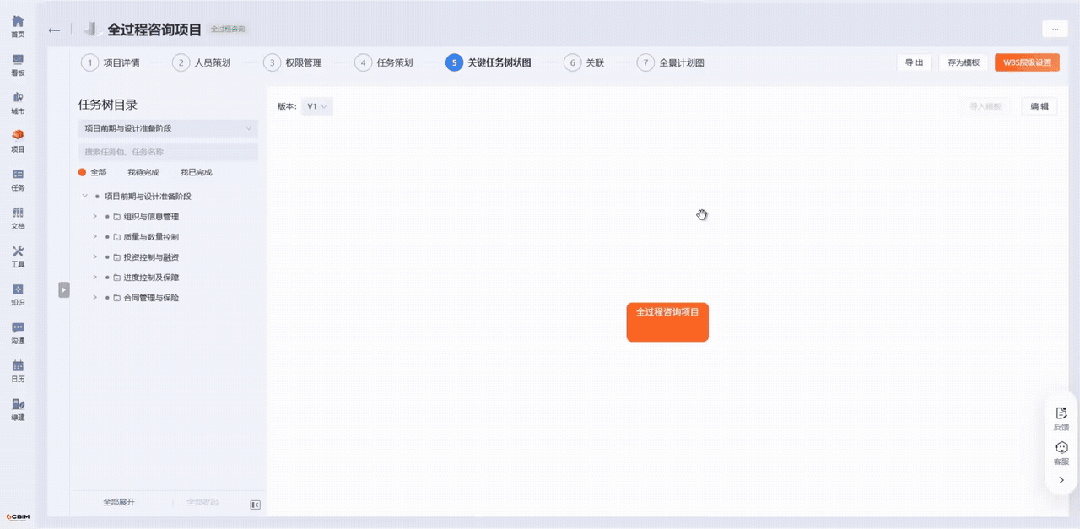Click the folder icon of 合同管理与保险
Image resolution: width=1080 pixels, height=529 pixels.
pyautogui.click(x=117, y=298)
